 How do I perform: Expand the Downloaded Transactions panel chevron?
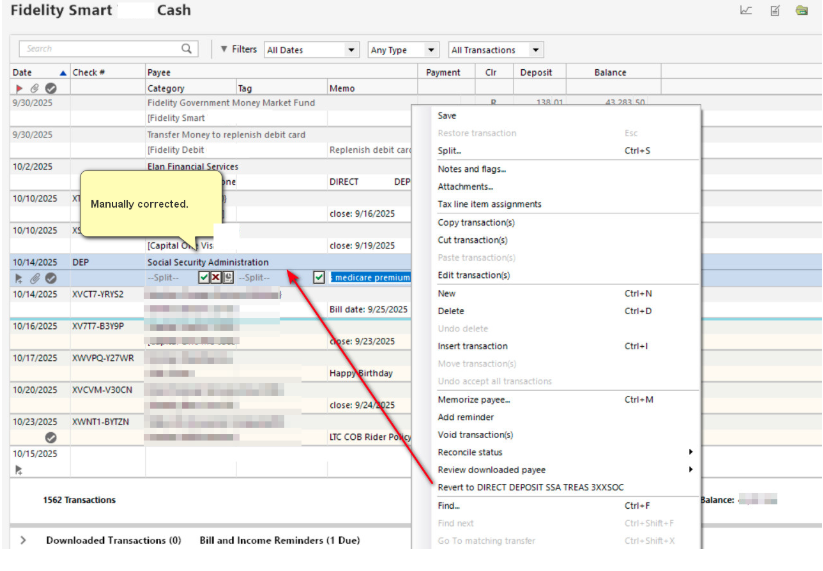(23, 540)
